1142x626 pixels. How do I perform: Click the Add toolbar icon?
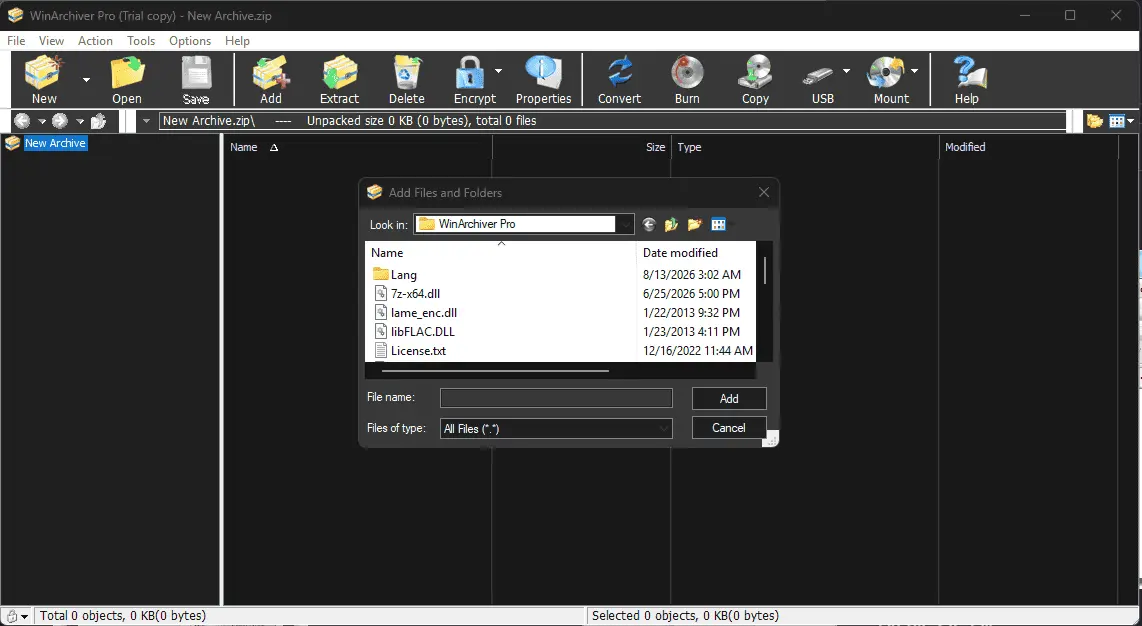pos(271,79)
